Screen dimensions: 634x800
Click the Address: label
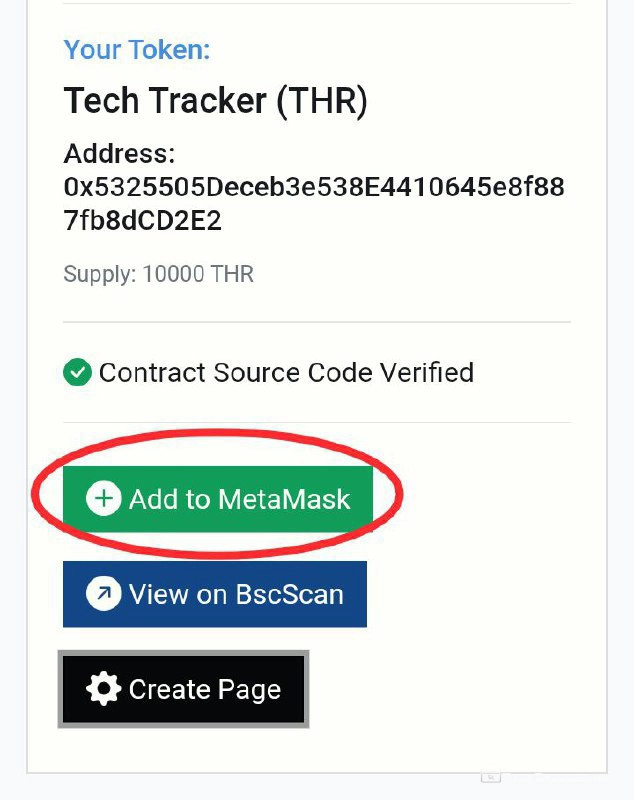coord(119,154)
